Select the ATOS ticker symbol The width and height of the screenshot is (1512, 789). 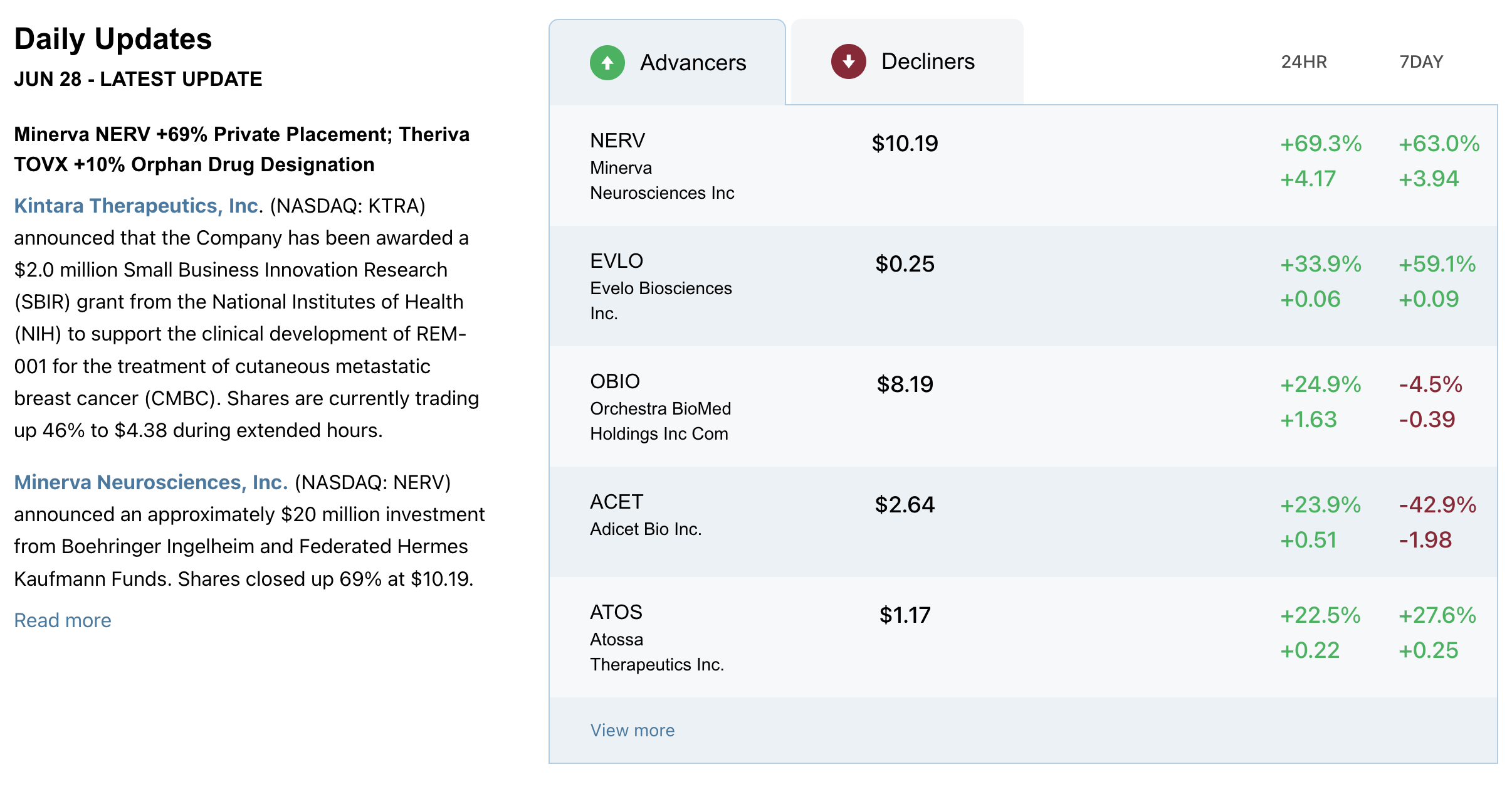[x=616, y=612]
